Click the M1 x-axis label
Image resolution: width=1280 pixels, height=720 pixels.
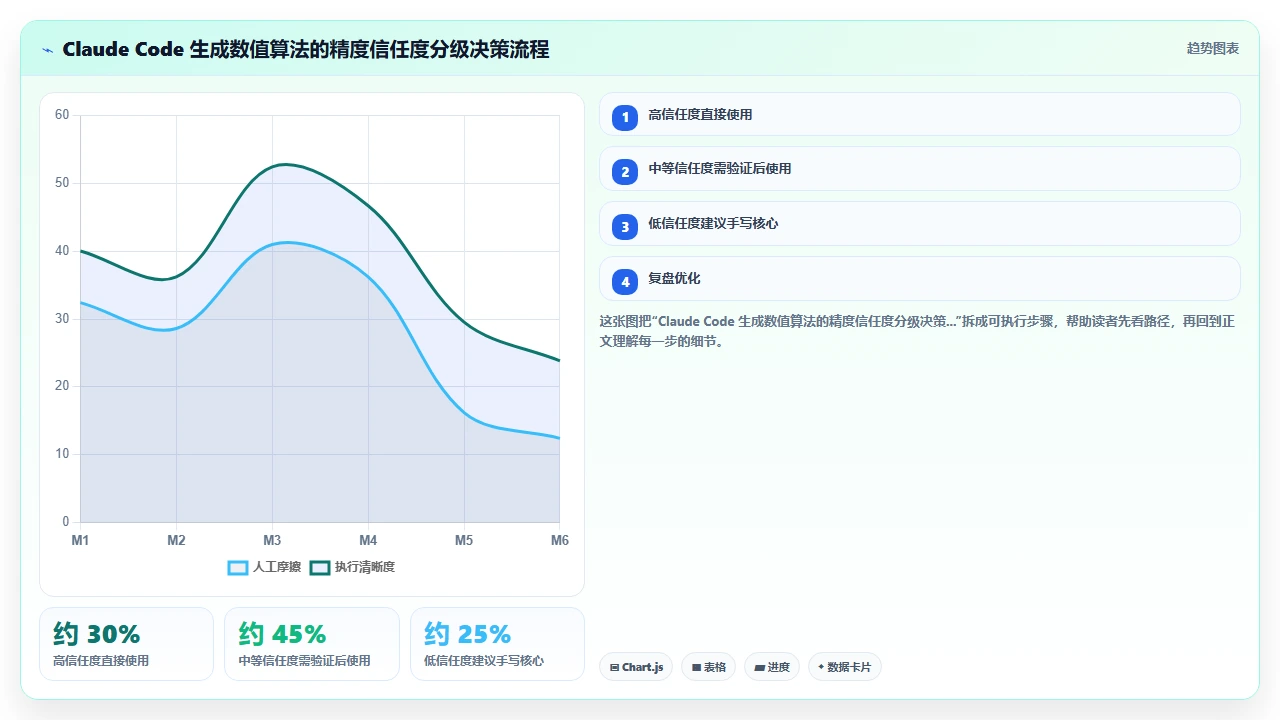[x=80, y=540]
